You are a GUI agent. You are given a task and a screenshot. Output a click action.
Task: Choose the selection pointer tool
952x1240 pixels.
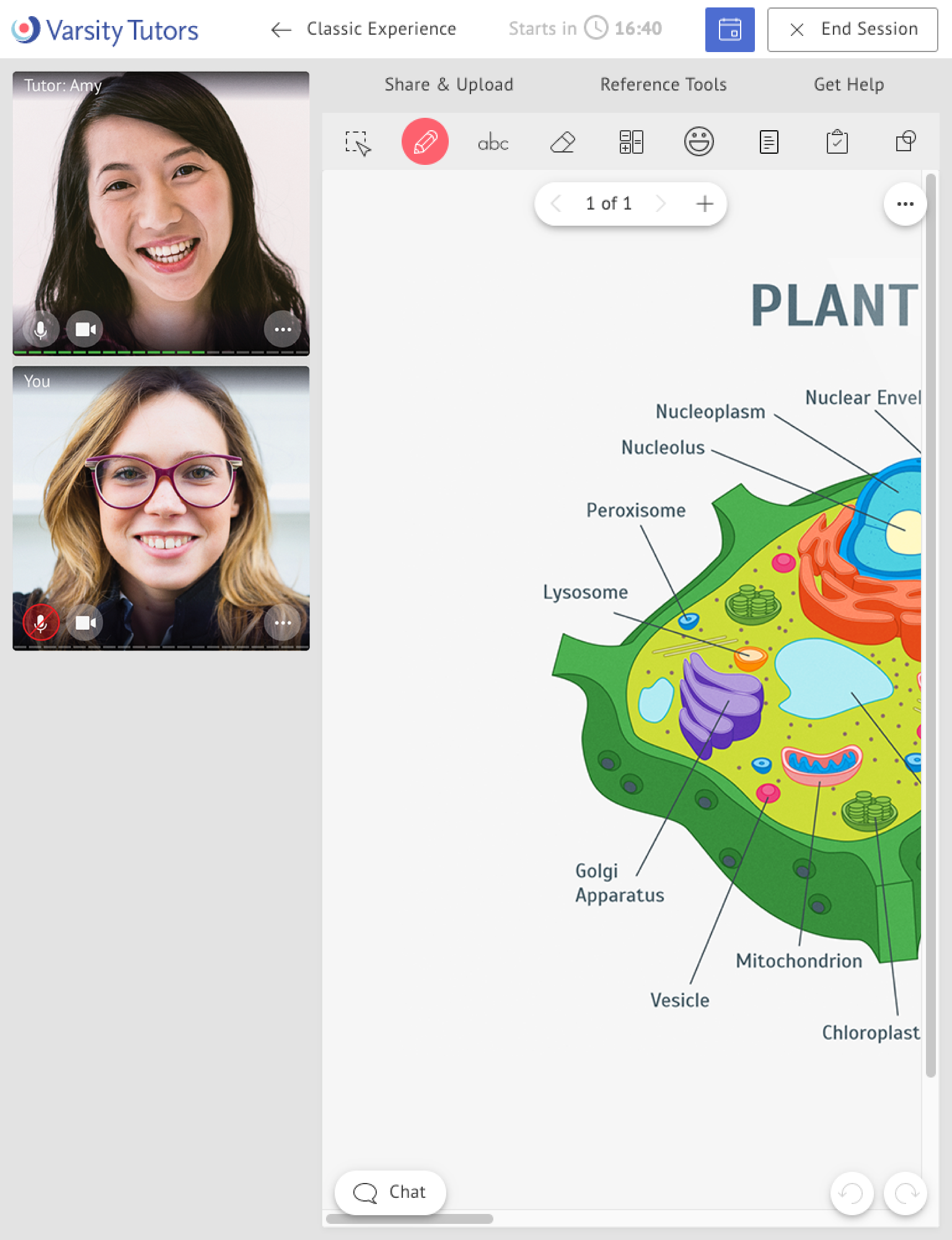click(x=358, y=143)
